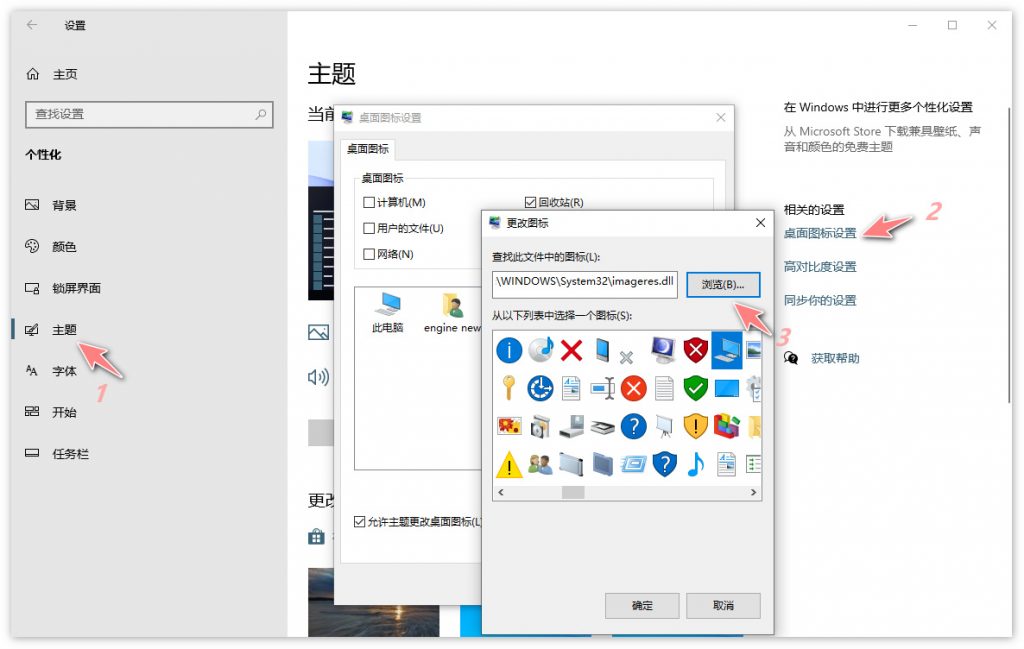Click the icon file path field
This screenshot has width=1024, height=649.
click(585, 284)
